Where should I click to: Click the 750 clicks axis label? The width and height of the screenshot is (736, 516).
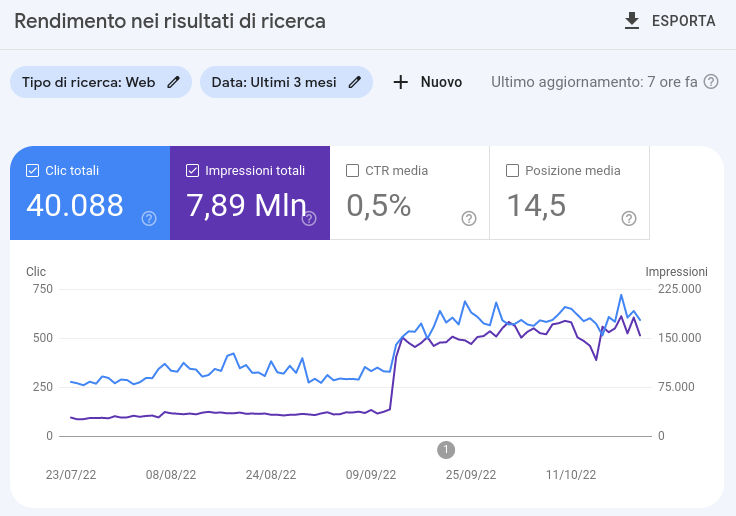[43, 289]
